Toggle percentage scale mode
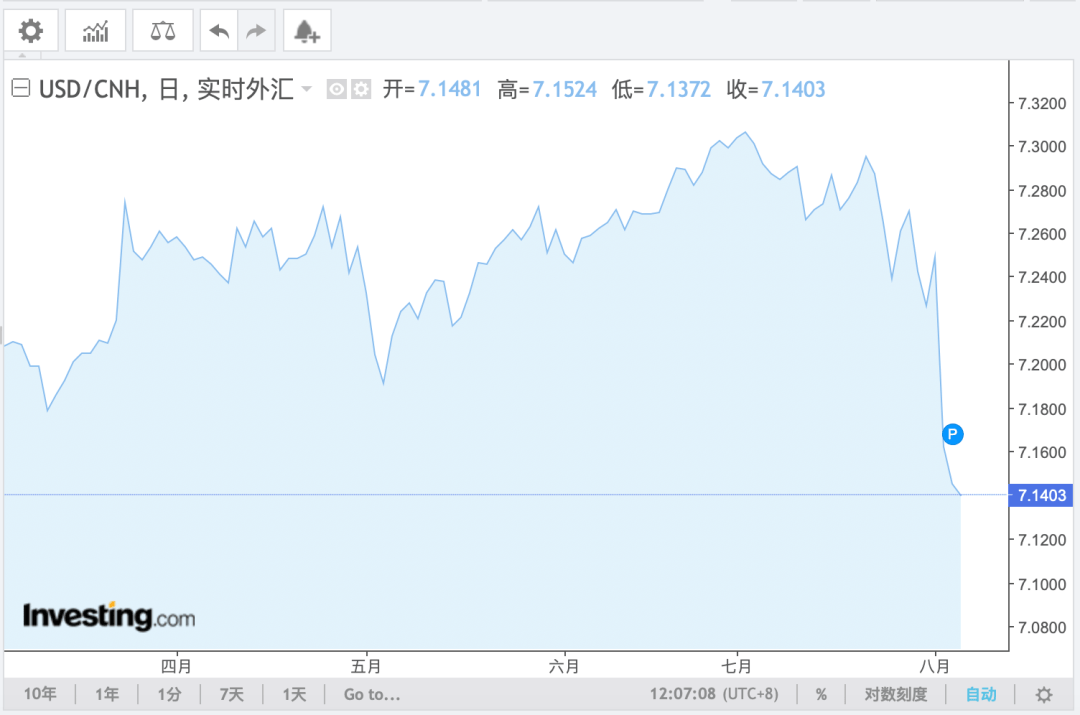 pos(821,695)
